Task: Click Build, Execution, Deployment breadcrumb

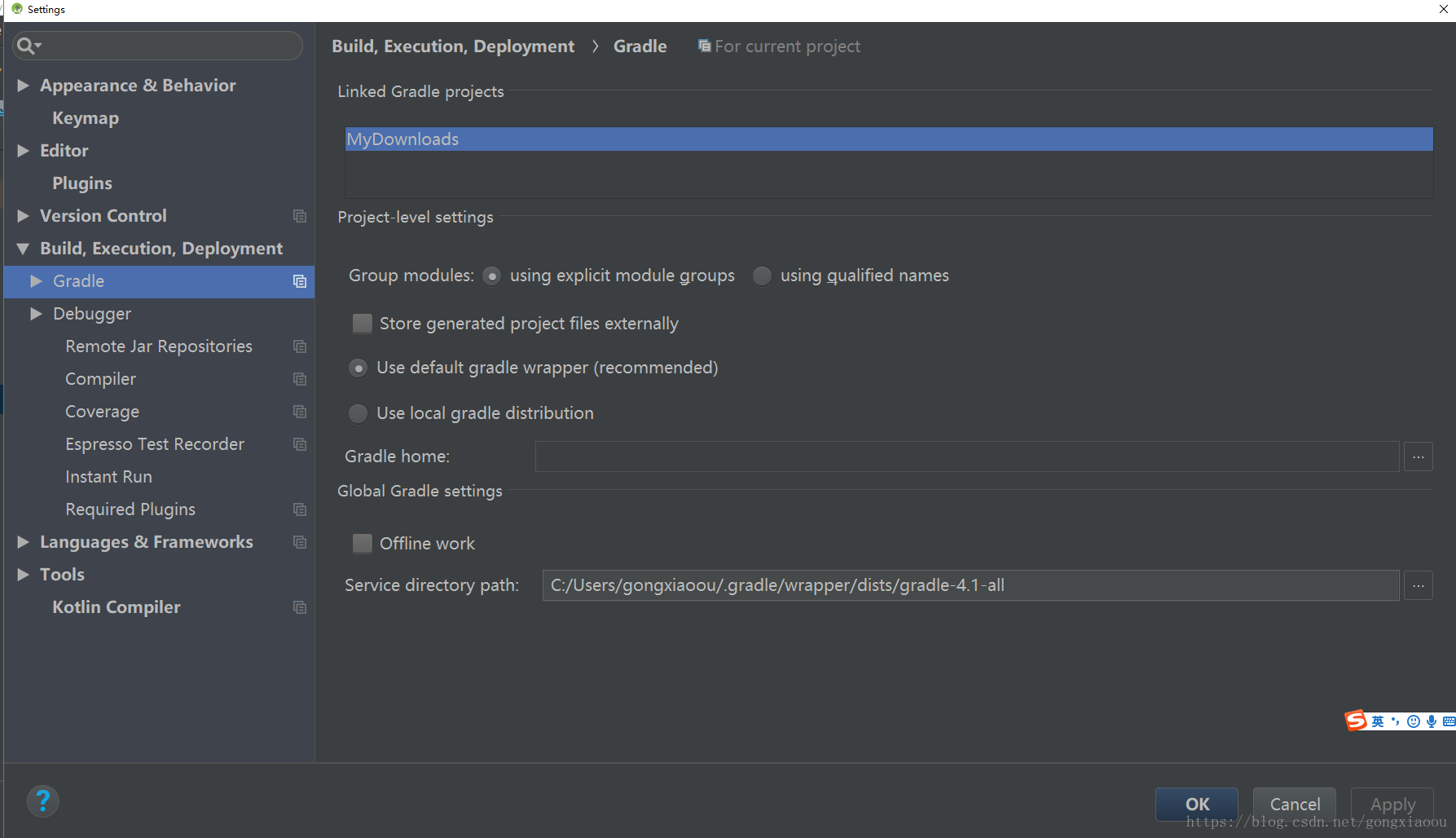Action: point(453,46)
